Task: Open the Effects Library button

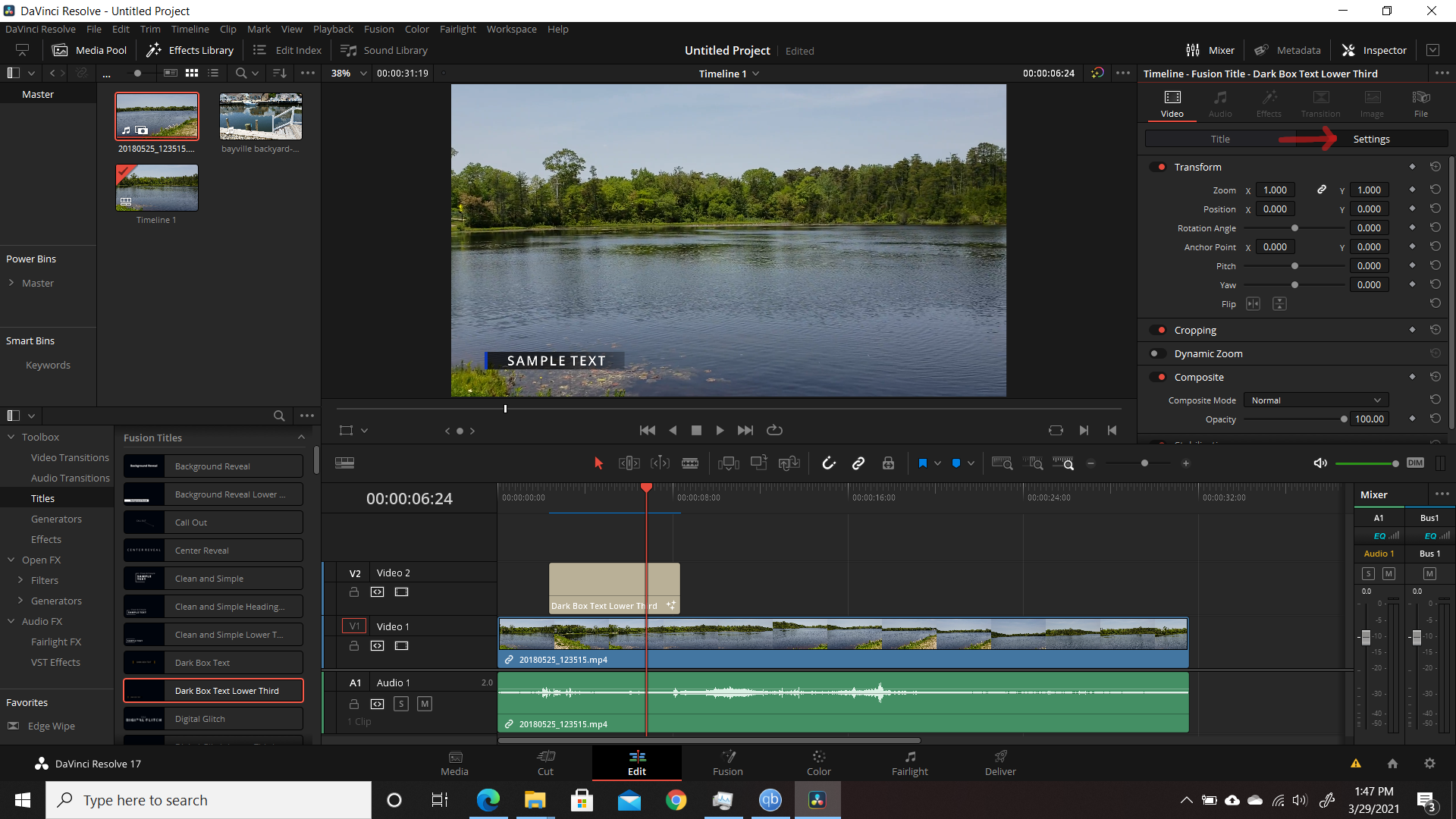Action: pyautogui.click(x=190, y=50)
